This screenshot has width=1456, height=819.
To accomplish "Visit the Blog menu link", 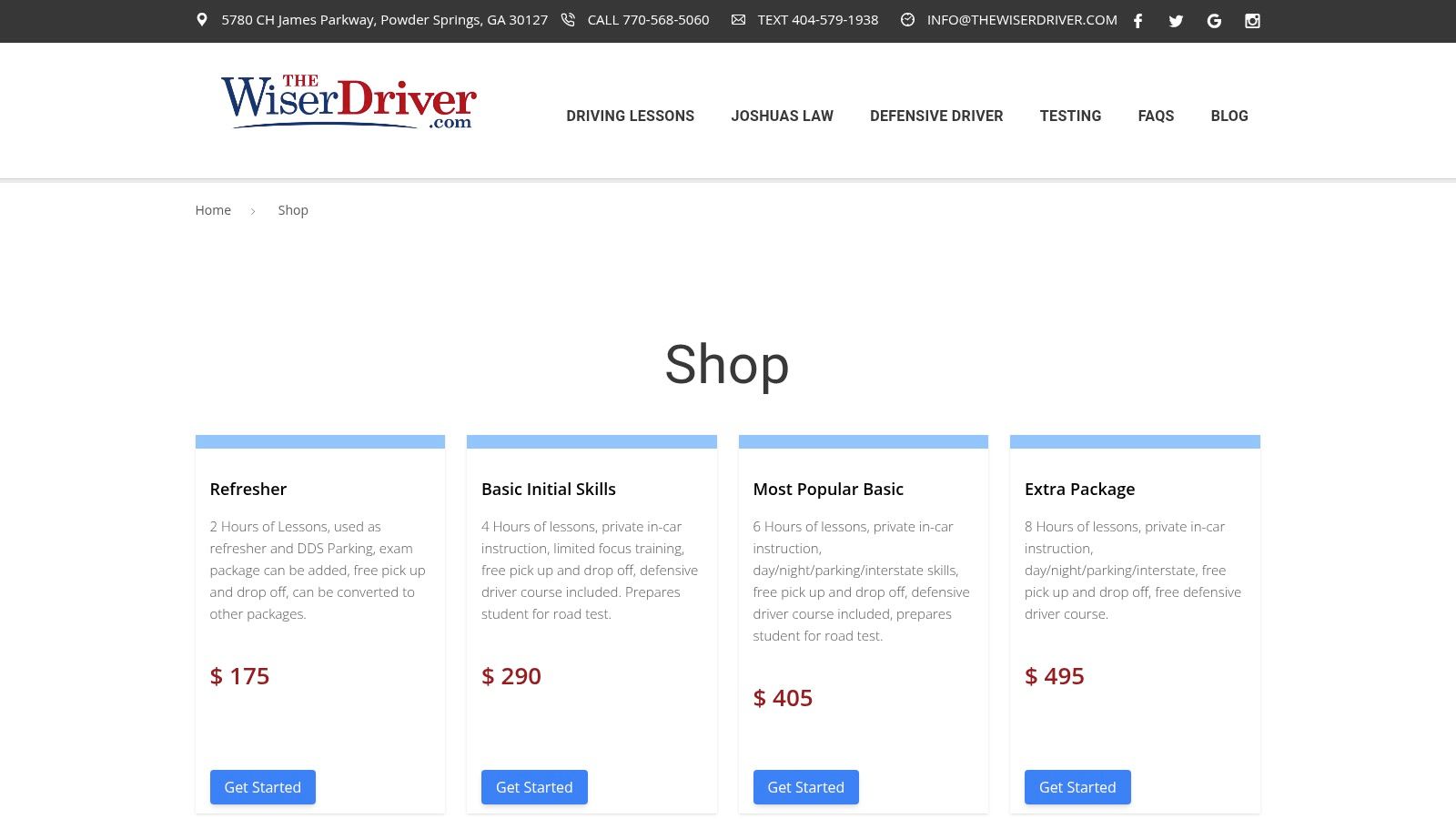I will (x=1229, y=116).
